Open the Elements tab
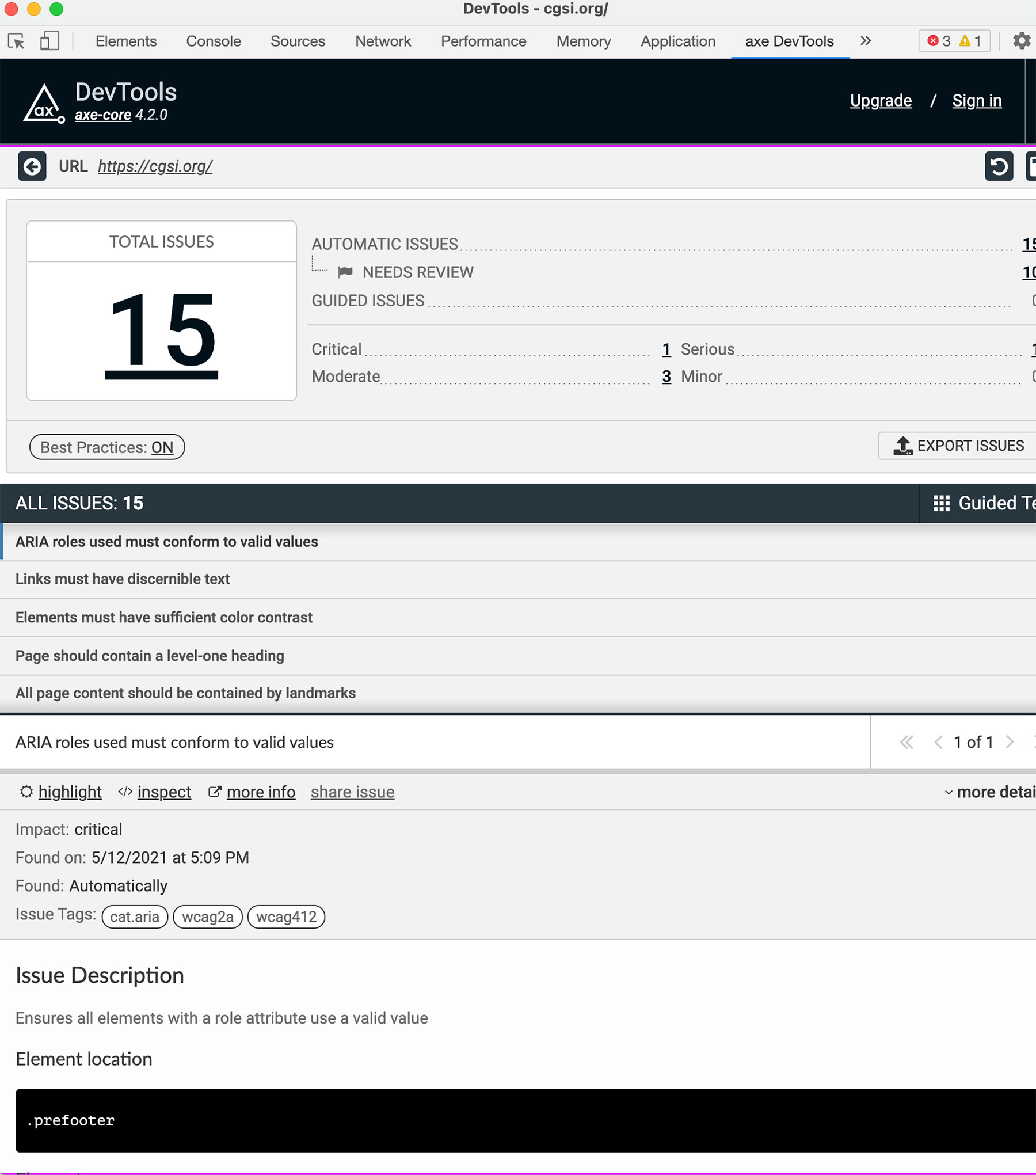This screenshot has height=1175, width=1036. tap(126, 41)
